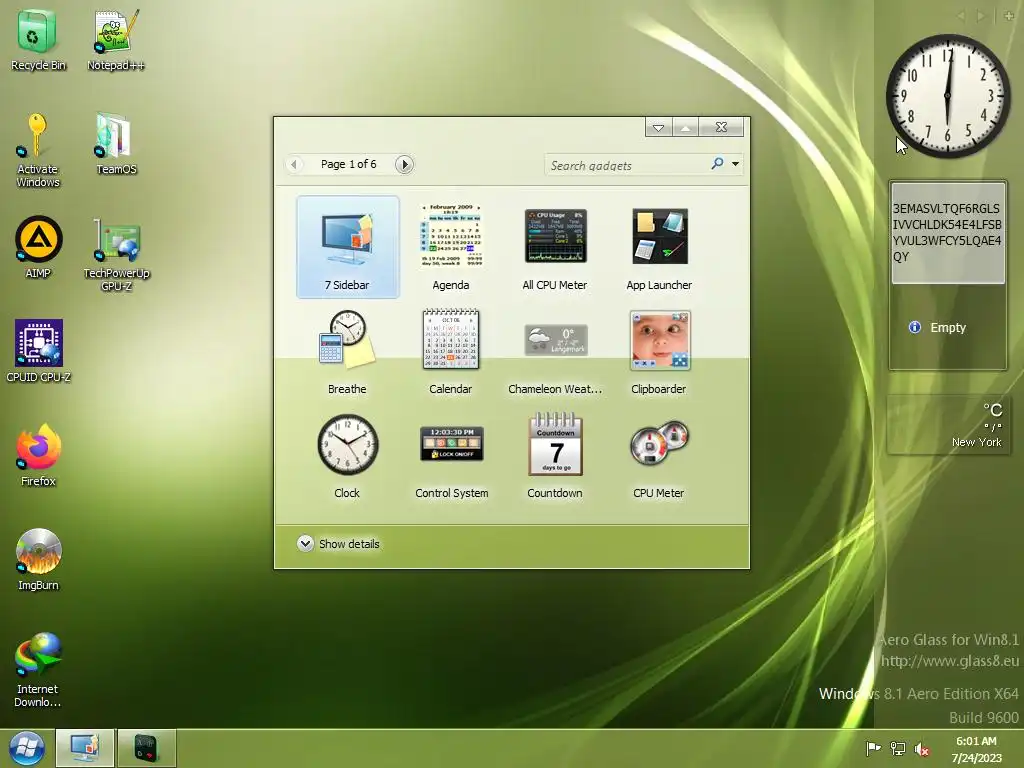Open network tray icon

point(898,748)
